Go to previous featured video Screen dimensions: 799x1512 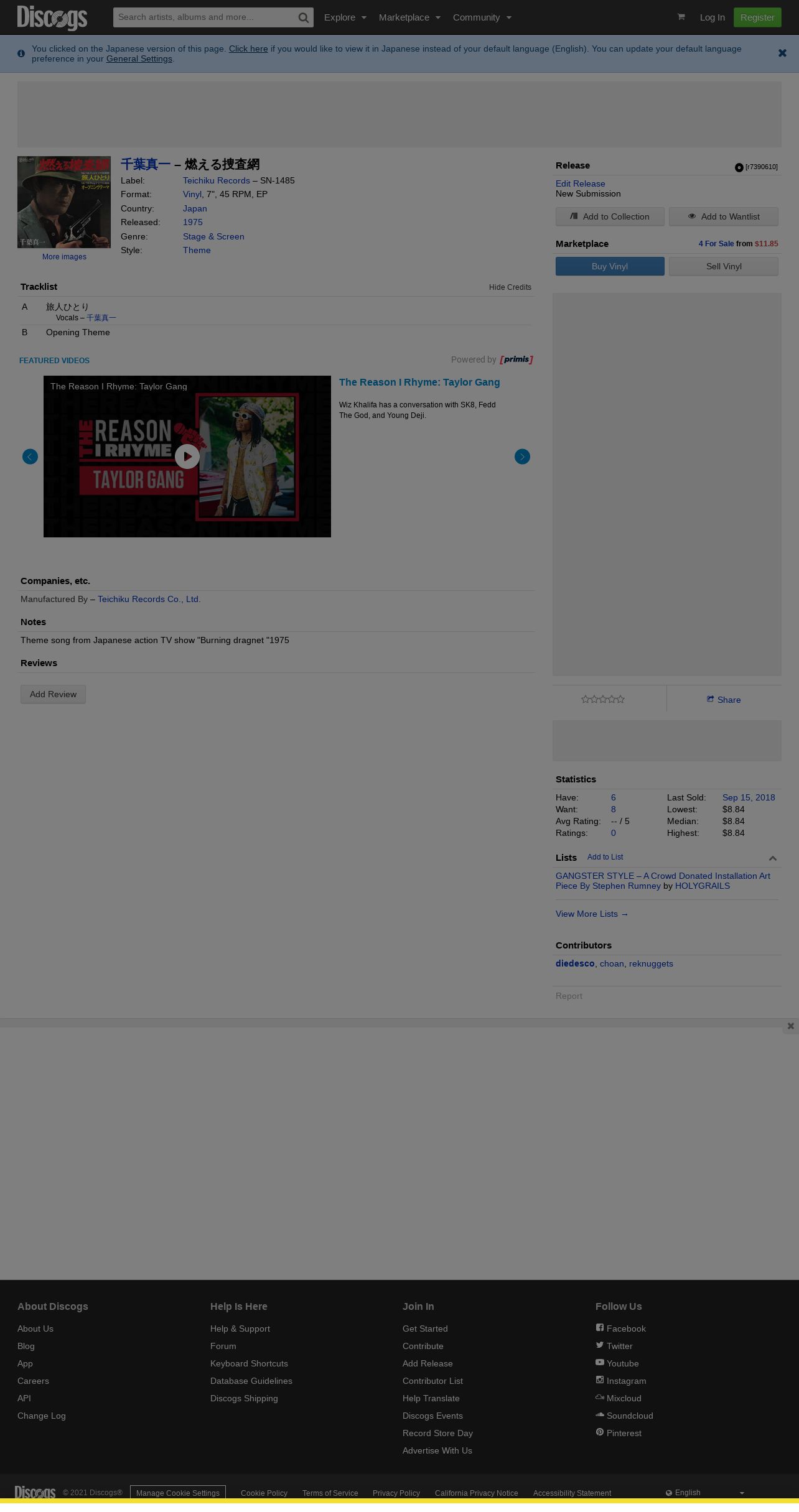(x=30, y=457)
